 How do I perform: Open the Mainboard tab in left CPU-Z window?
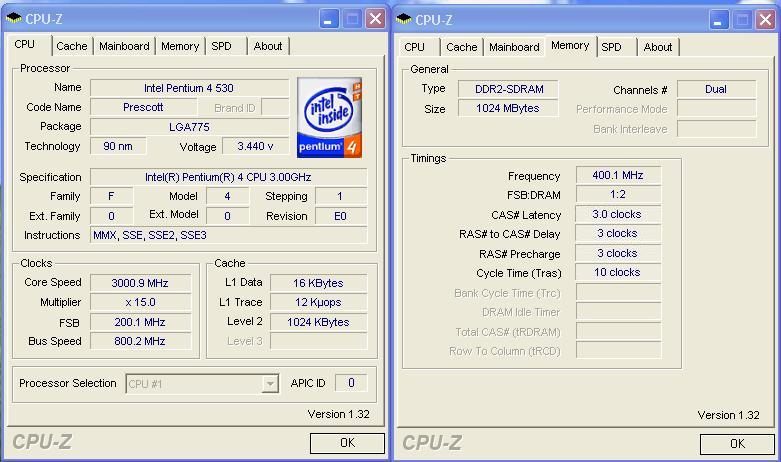tap(124, 46)
